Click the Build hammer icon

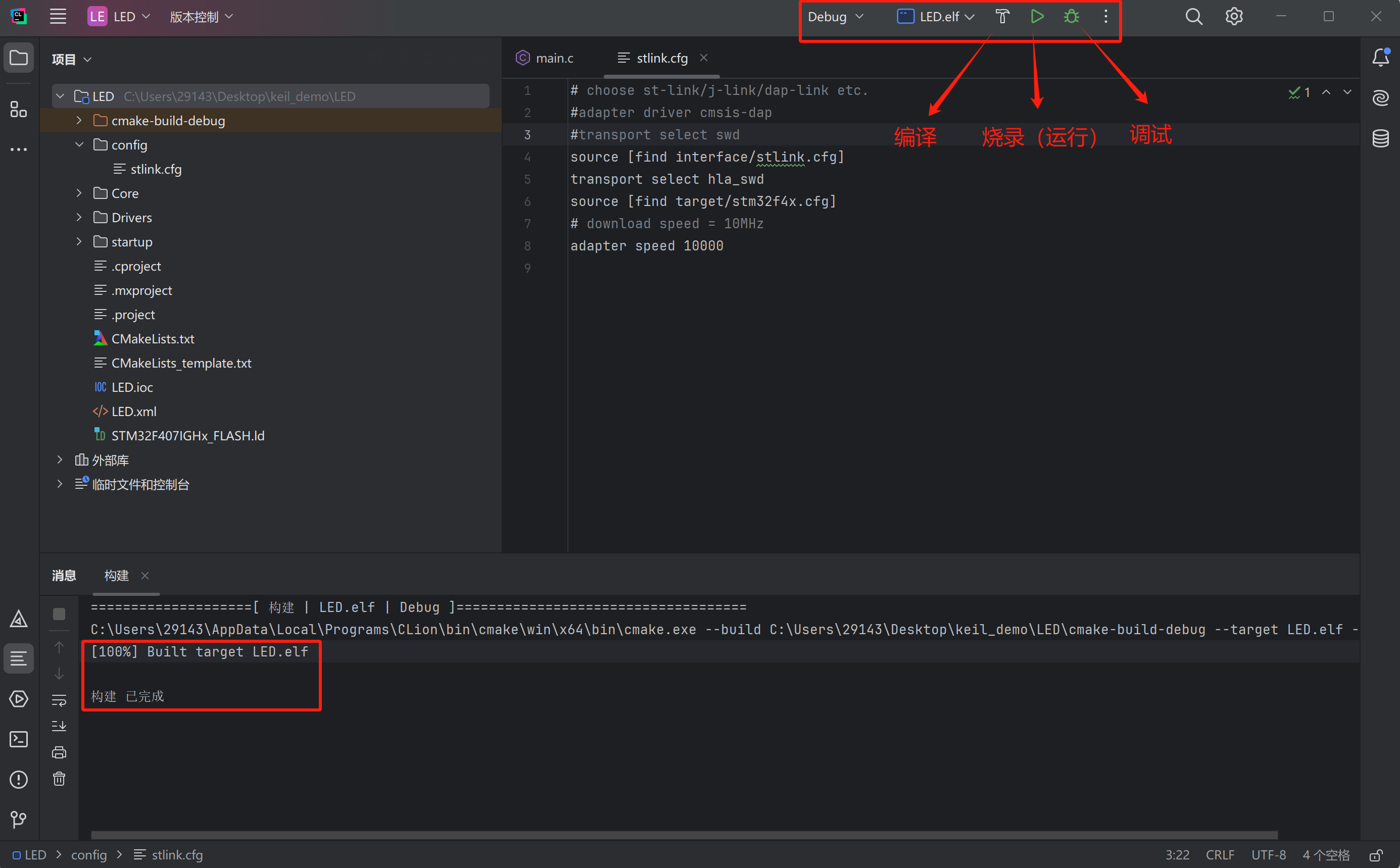click(1002, 17)
